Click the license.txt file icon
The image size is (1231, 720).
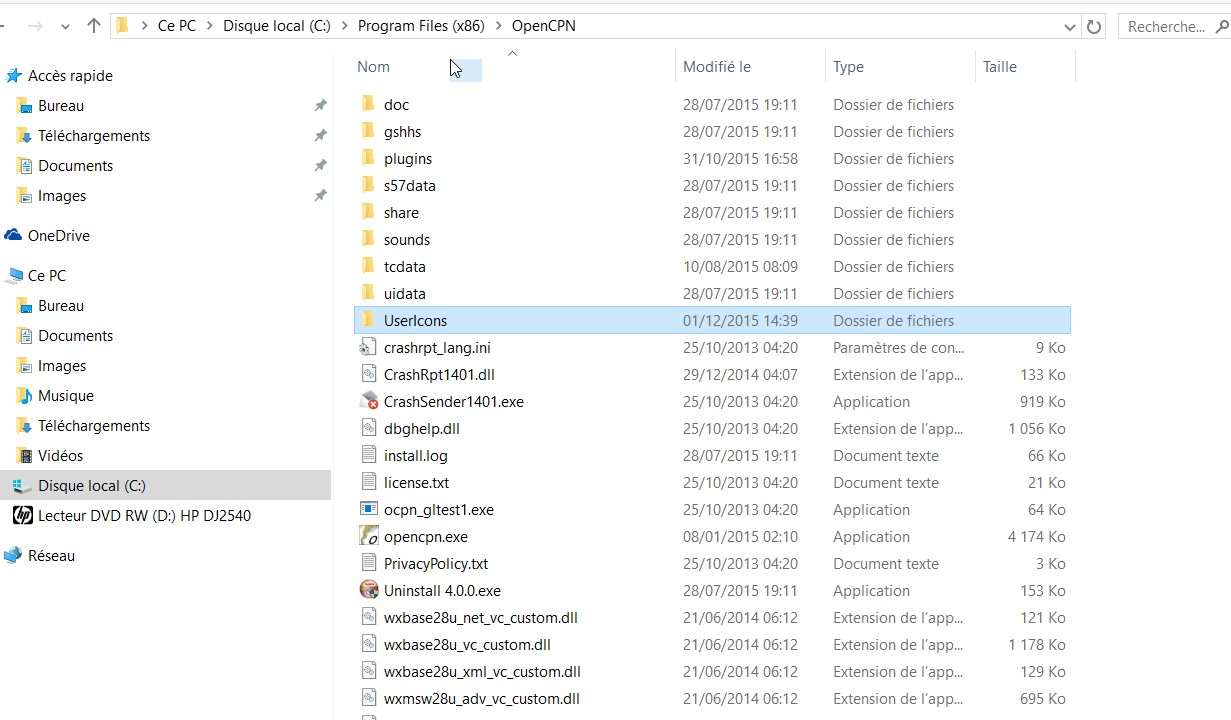tap(368, 482)
